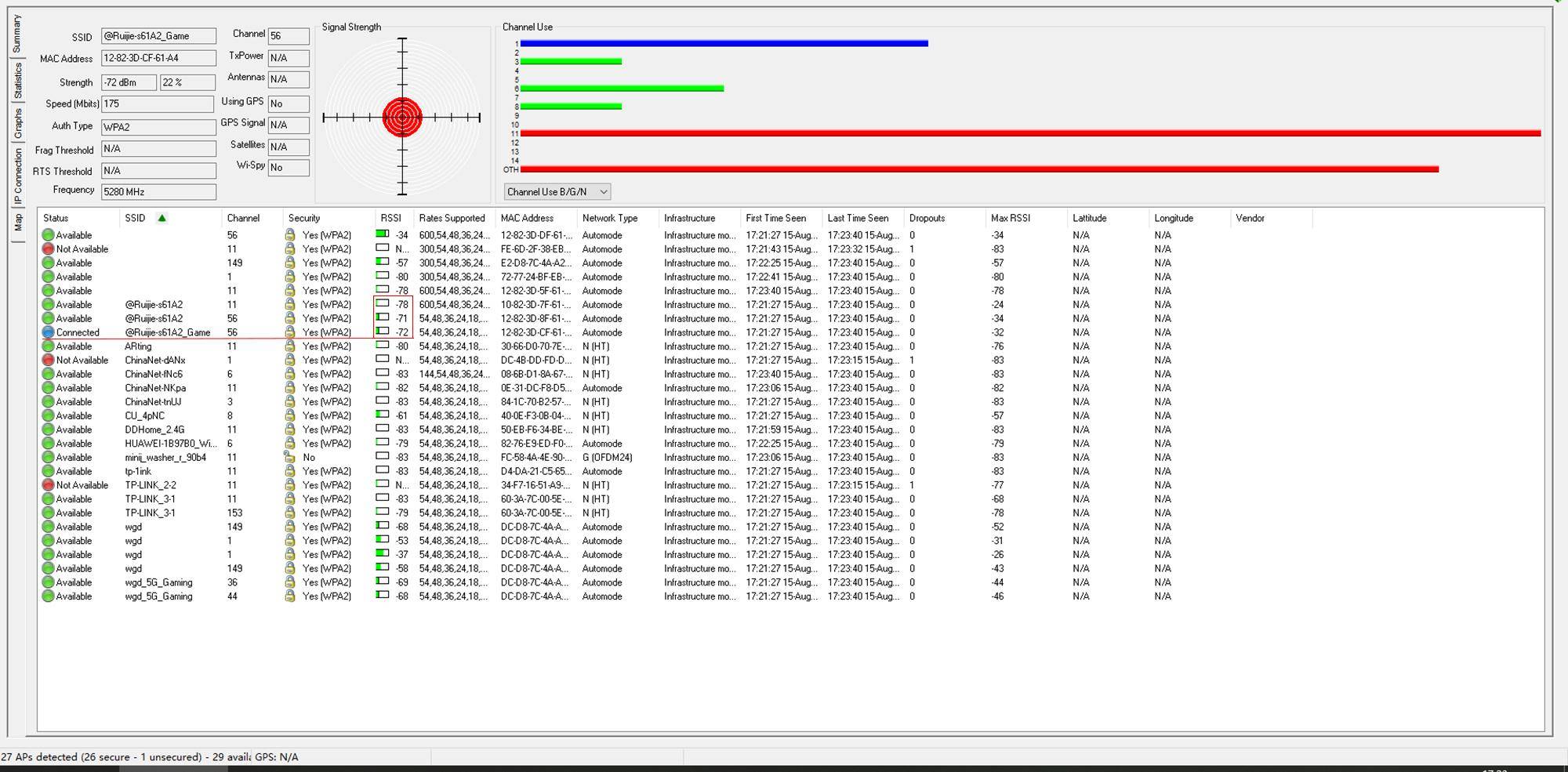
Task: Click the green sort arrow in SSID header
Action: [x=162, y=218]
